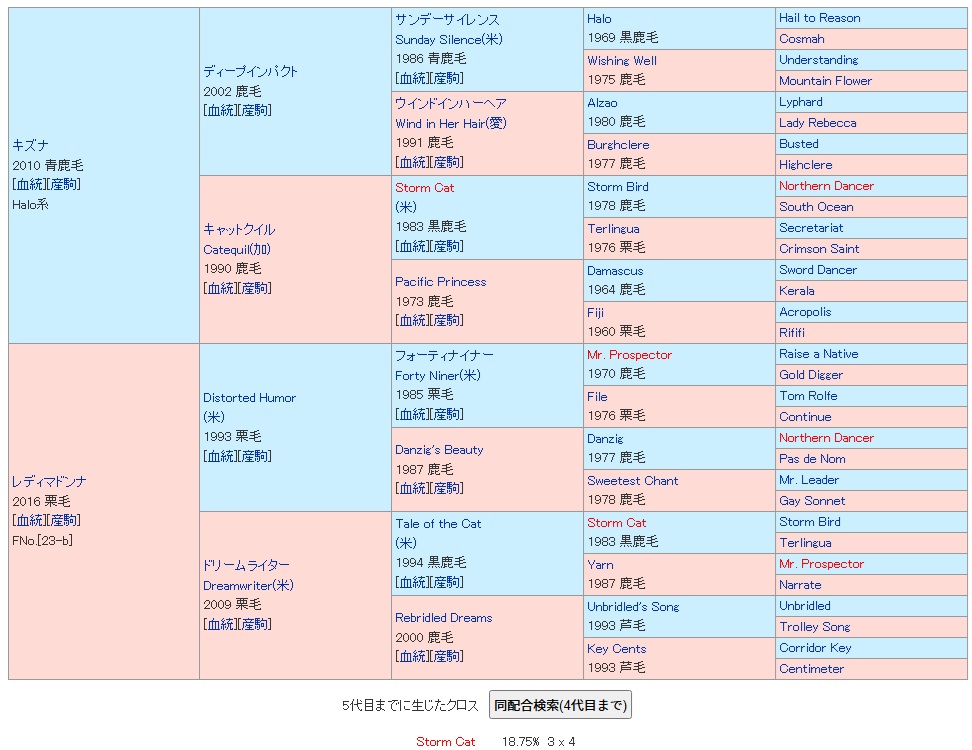Open the Narrate link
Screen dimensions: 972x750
800,585
